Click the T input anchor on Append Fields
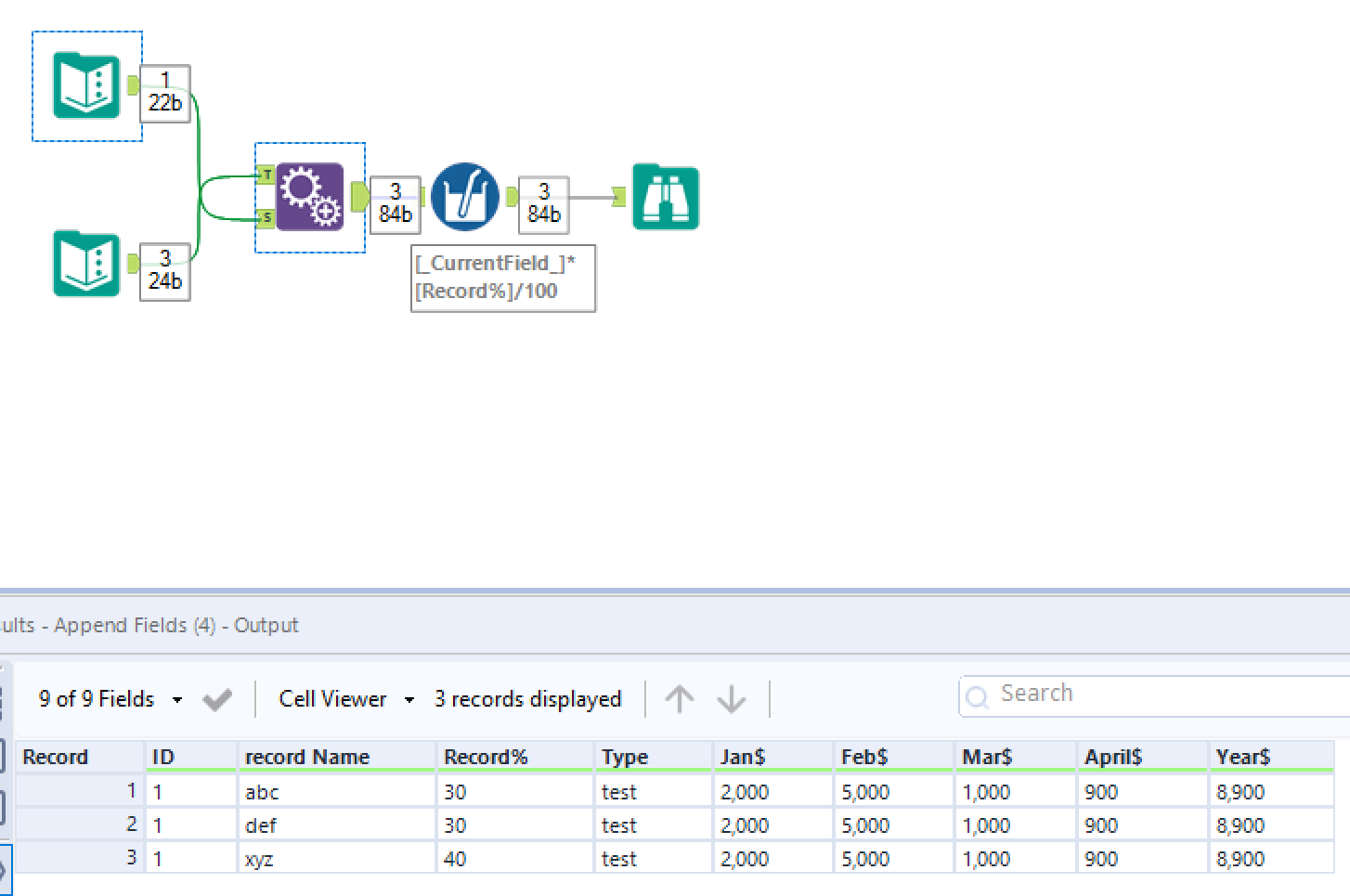Viewport: 1350px width, 896px height. click(x=266, y=174)
